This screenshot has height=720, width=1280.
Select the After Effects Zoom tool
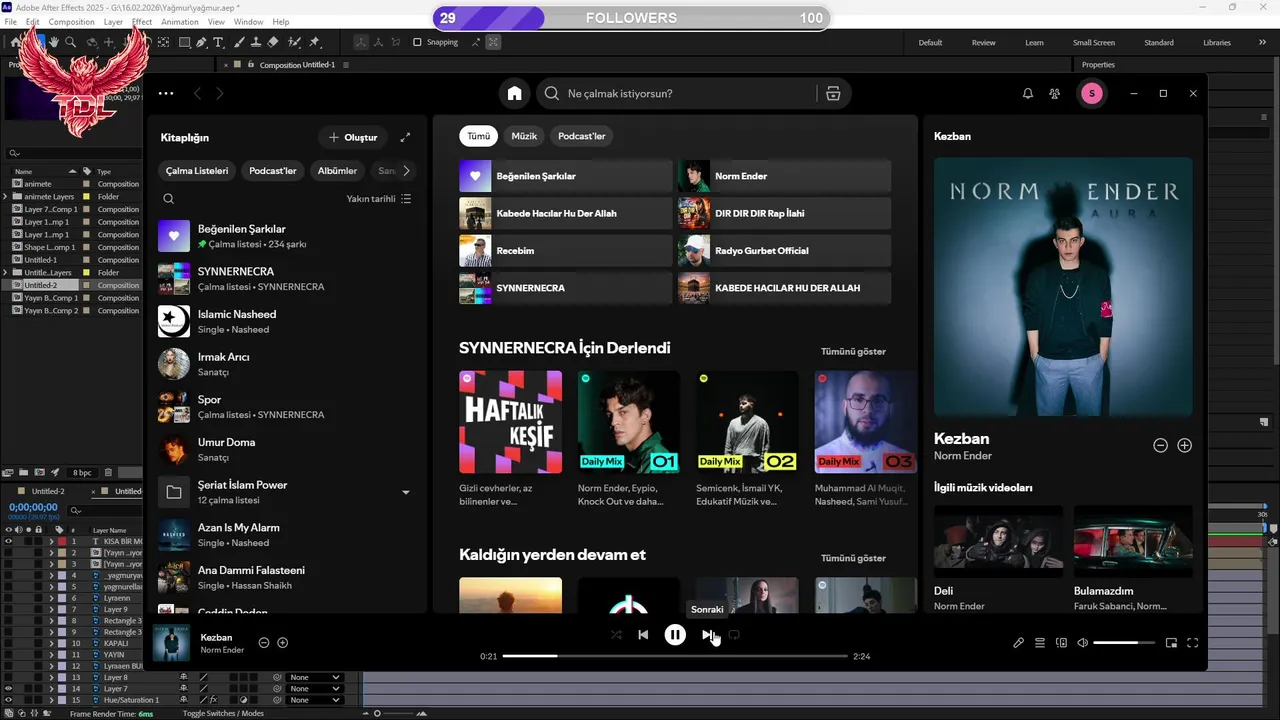[x=70, y=42]
